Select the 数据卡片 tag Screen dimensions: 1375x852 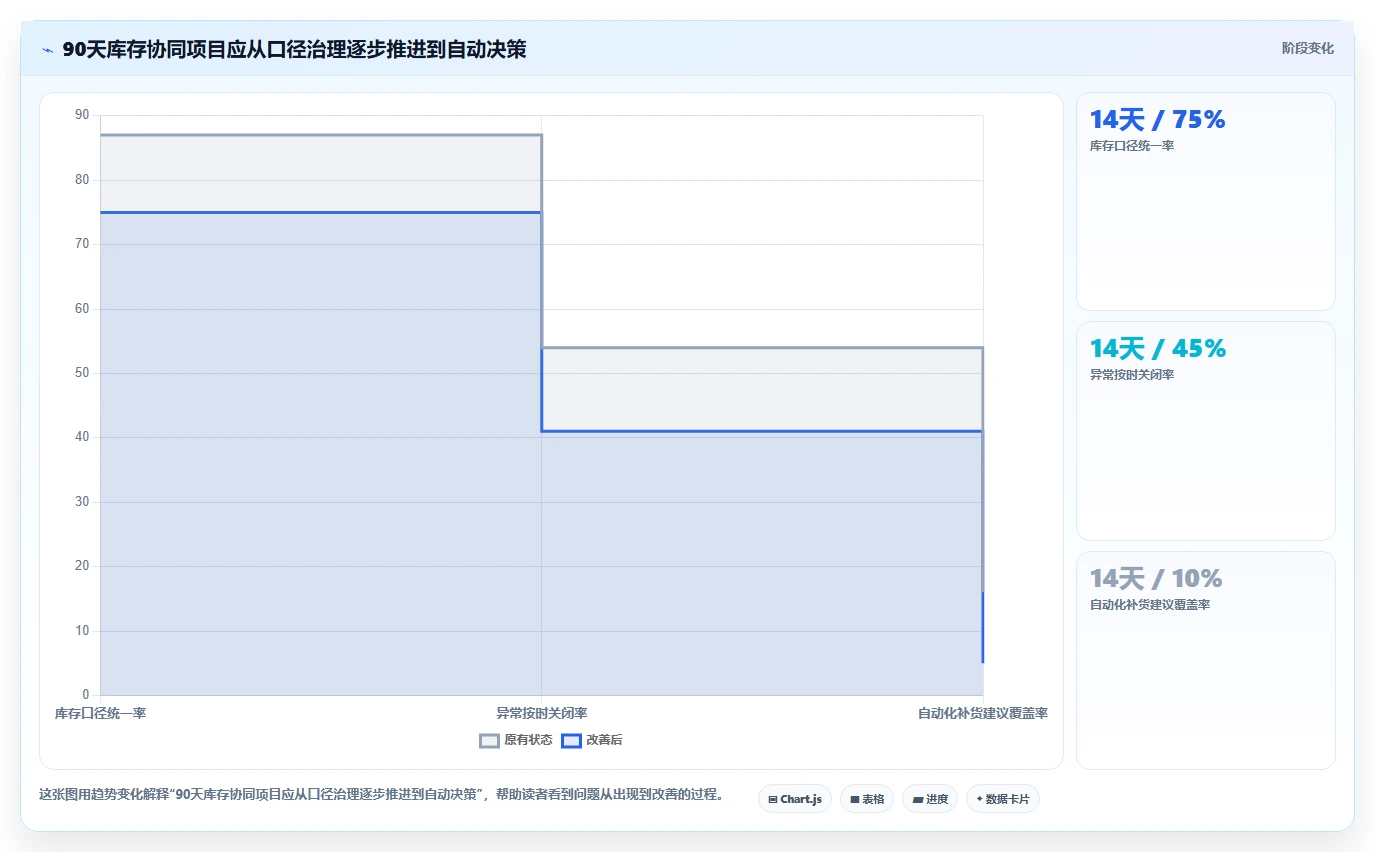point(1003,799)
